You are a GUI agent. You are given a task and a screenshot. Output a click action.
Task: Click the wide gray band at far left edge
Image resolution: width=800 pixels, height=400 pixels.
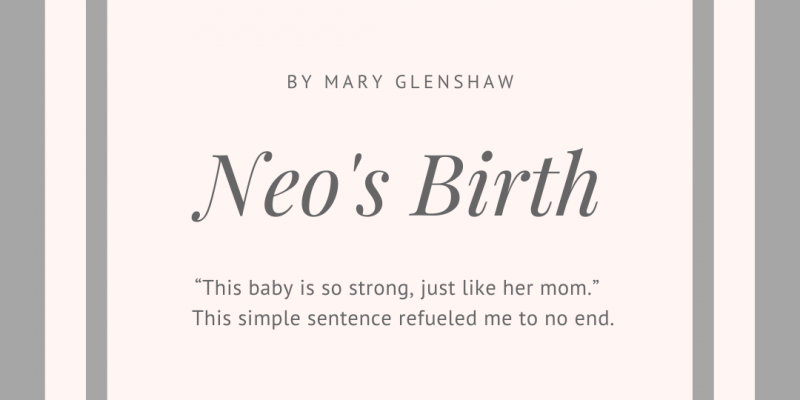22,200
